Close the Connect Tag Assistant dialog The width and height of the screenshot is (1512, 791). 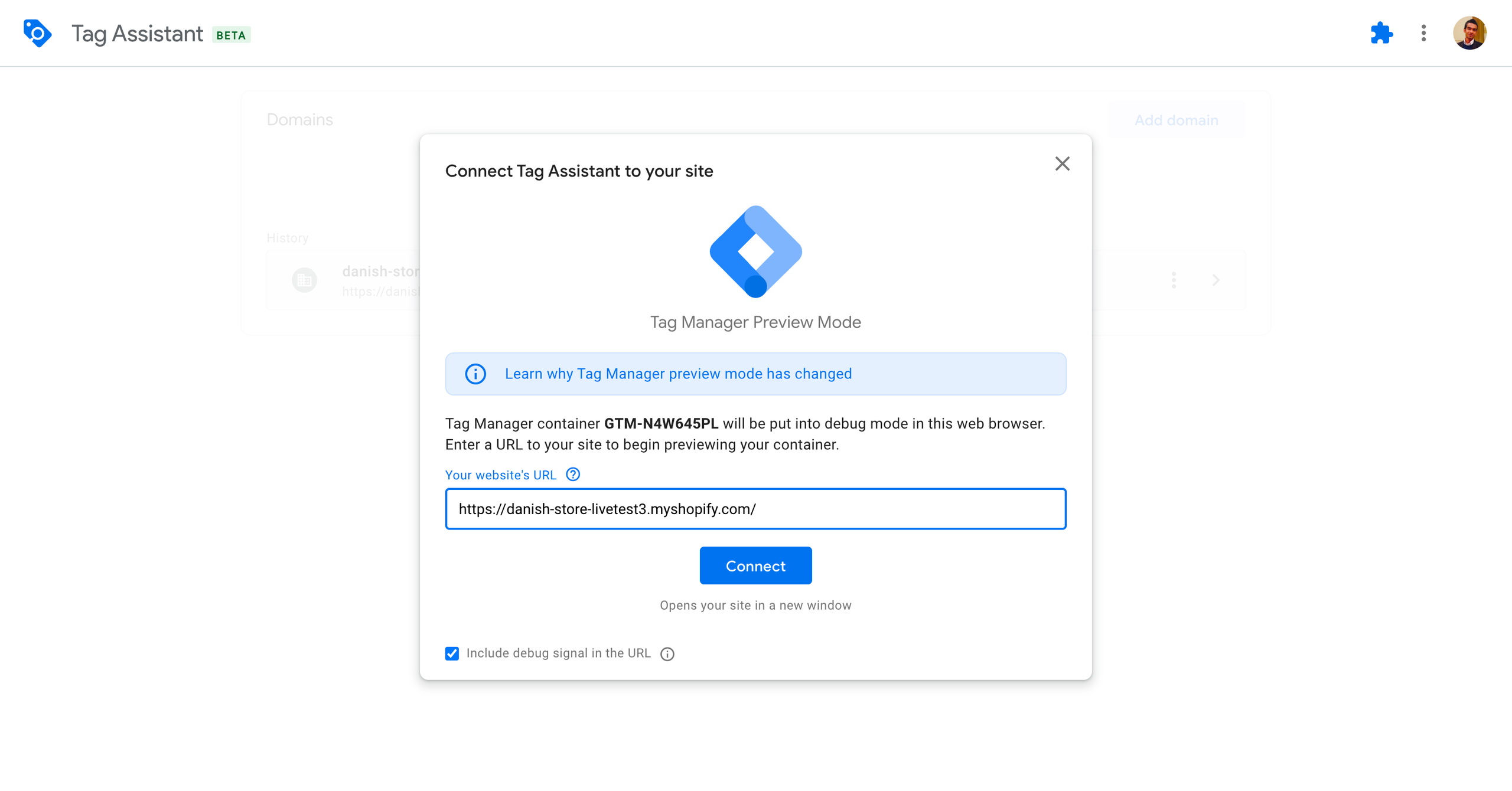[1062, 164]
